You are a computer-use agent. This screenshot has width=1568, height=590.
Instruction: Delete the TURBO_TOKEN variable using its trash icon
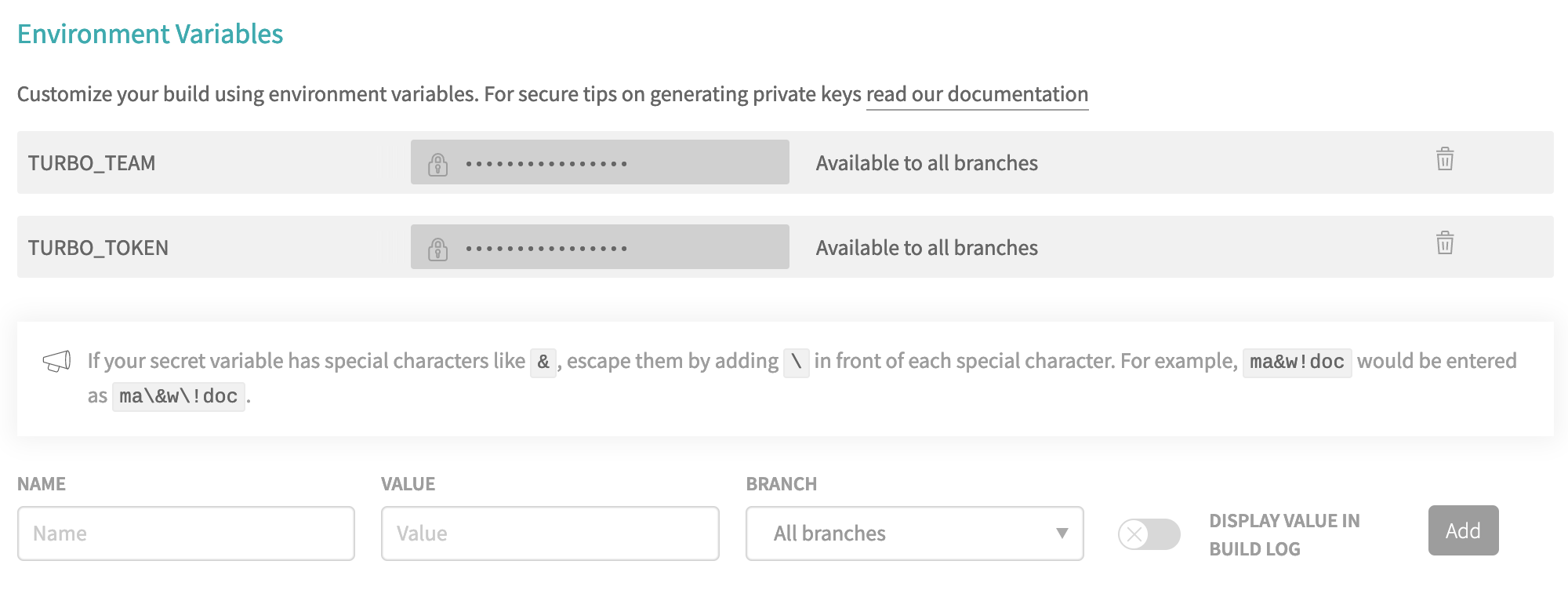point(1445,243)
